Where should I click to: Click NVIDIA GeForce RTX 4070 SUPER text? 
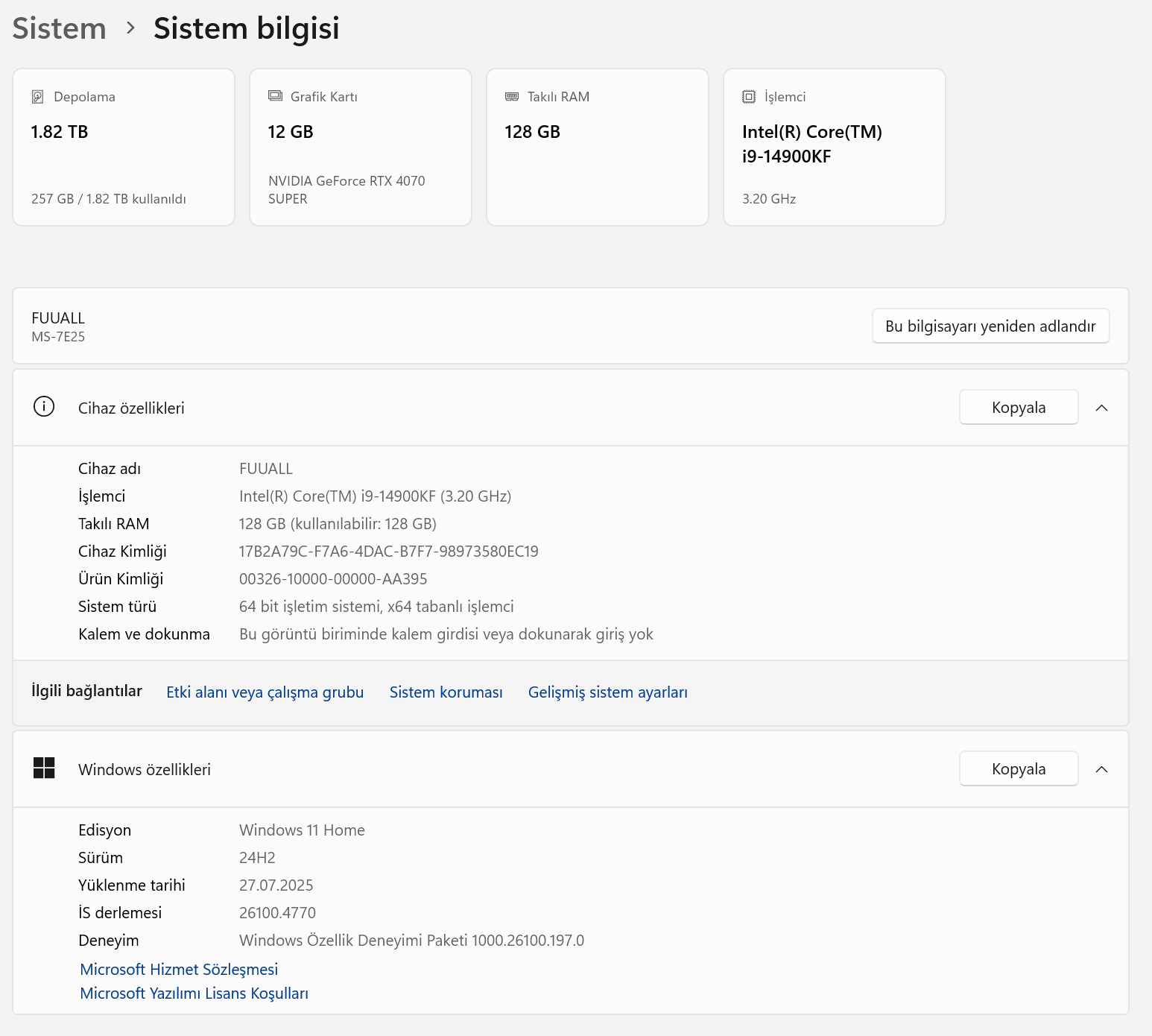click(x=346, y=190)
